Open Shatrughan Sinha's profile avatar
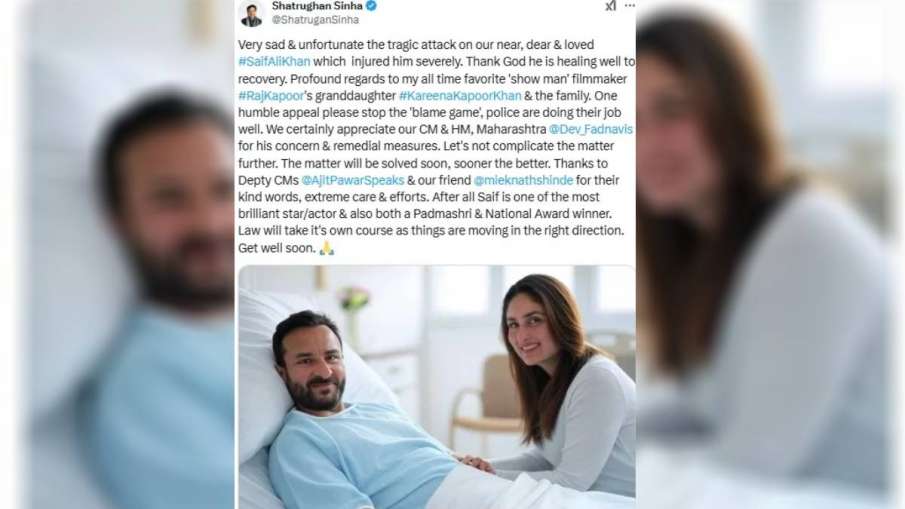Image resolution: width=905 pixels, height=509 pixels. tap(252, 13)
